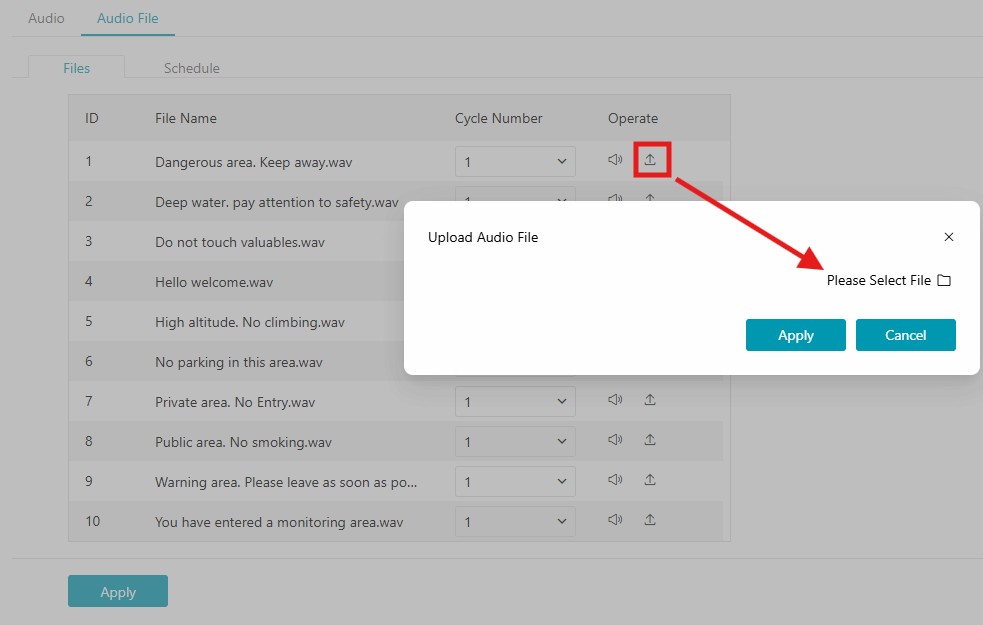Click the Operate column header

pyautogui.click(x=633, y=118)
